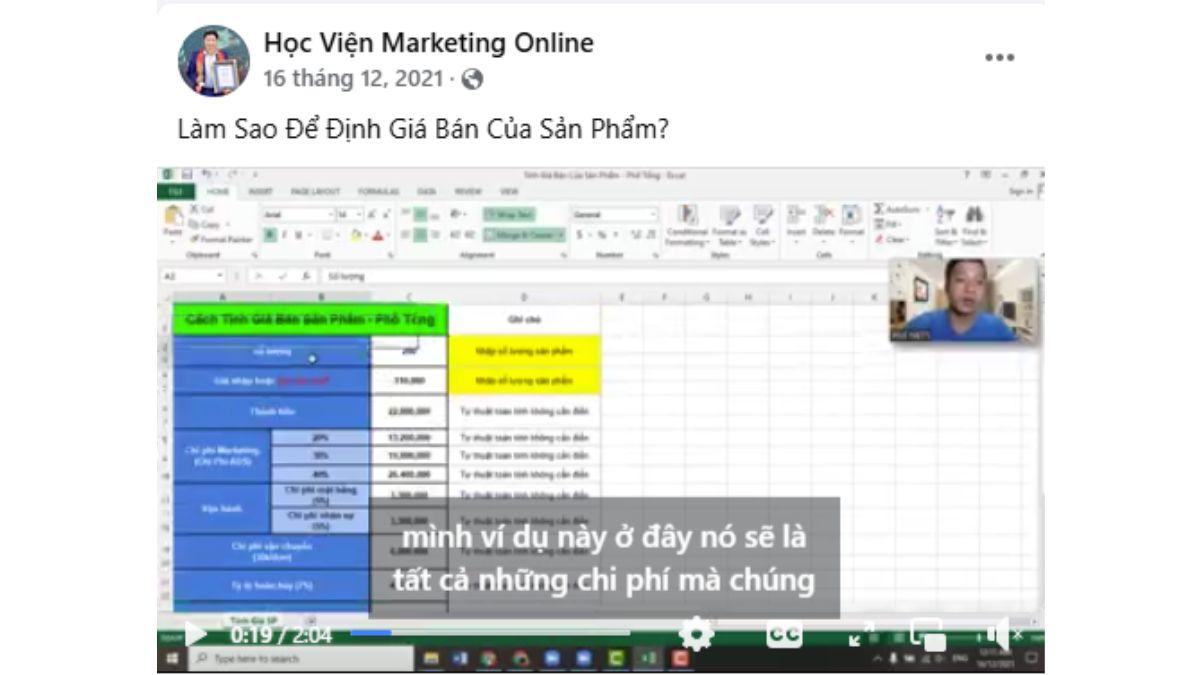Click the public audience globe icon
1200x675 pixels.
[472, 79]
